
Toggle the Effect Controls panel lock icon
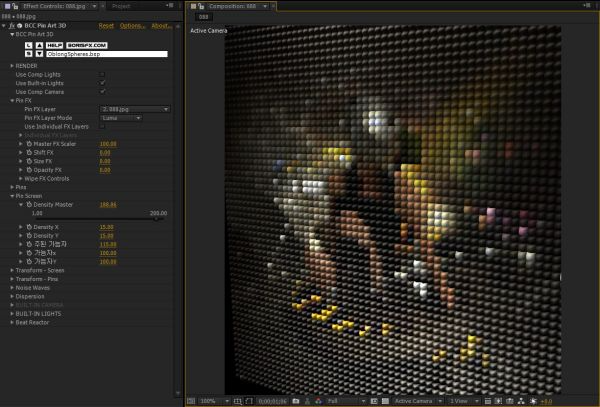click(15, 6)
